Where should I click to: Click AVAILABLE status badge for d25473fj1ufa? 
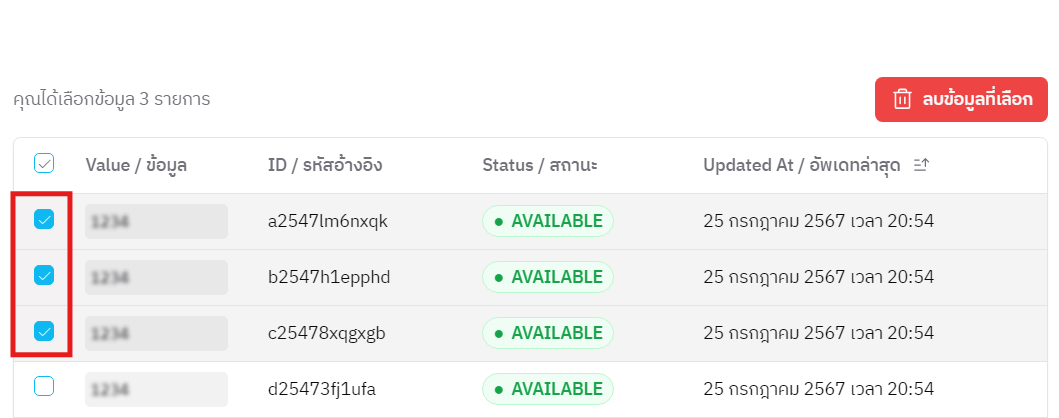tap(547, 388)
